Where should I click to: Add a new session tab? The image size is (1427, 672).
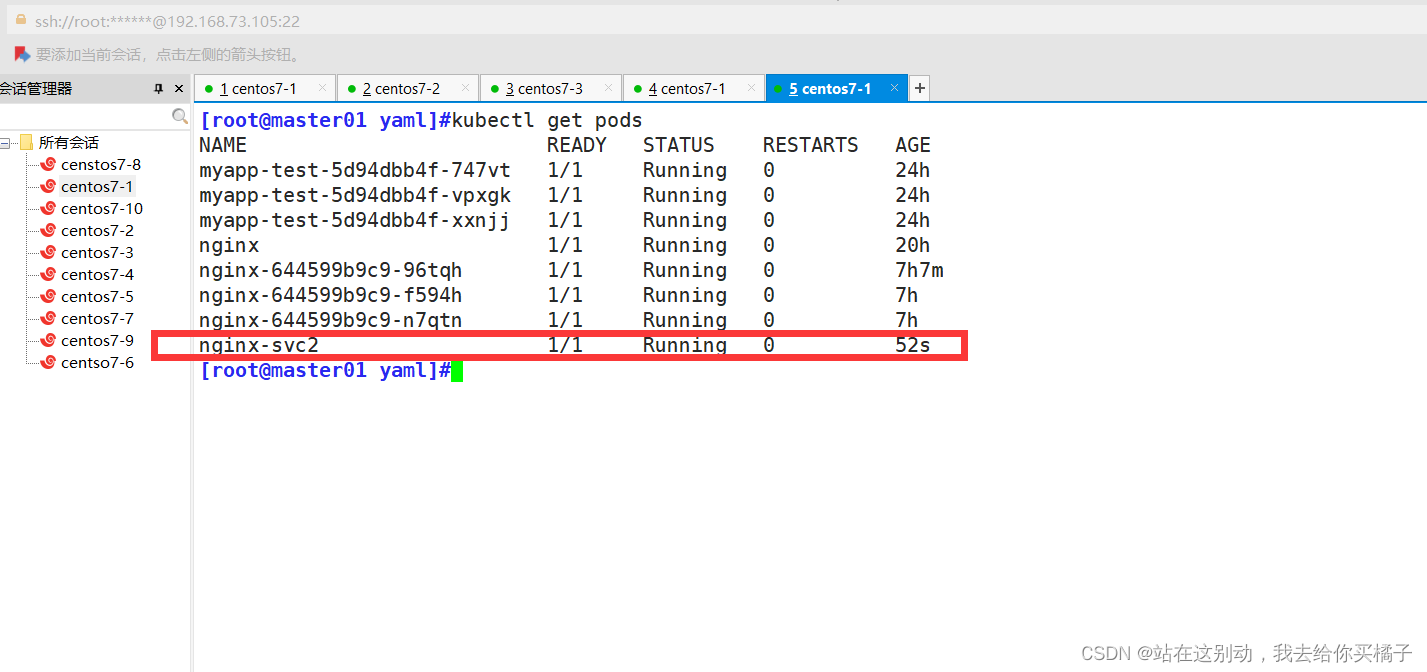920,89
